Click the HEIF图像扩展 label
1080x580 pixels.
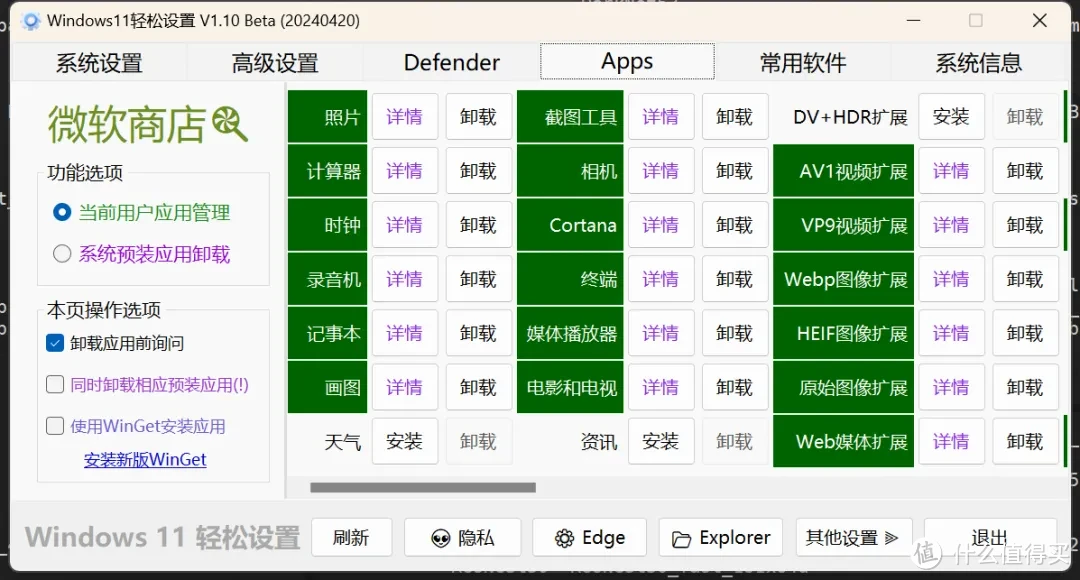tap(844, 333)
